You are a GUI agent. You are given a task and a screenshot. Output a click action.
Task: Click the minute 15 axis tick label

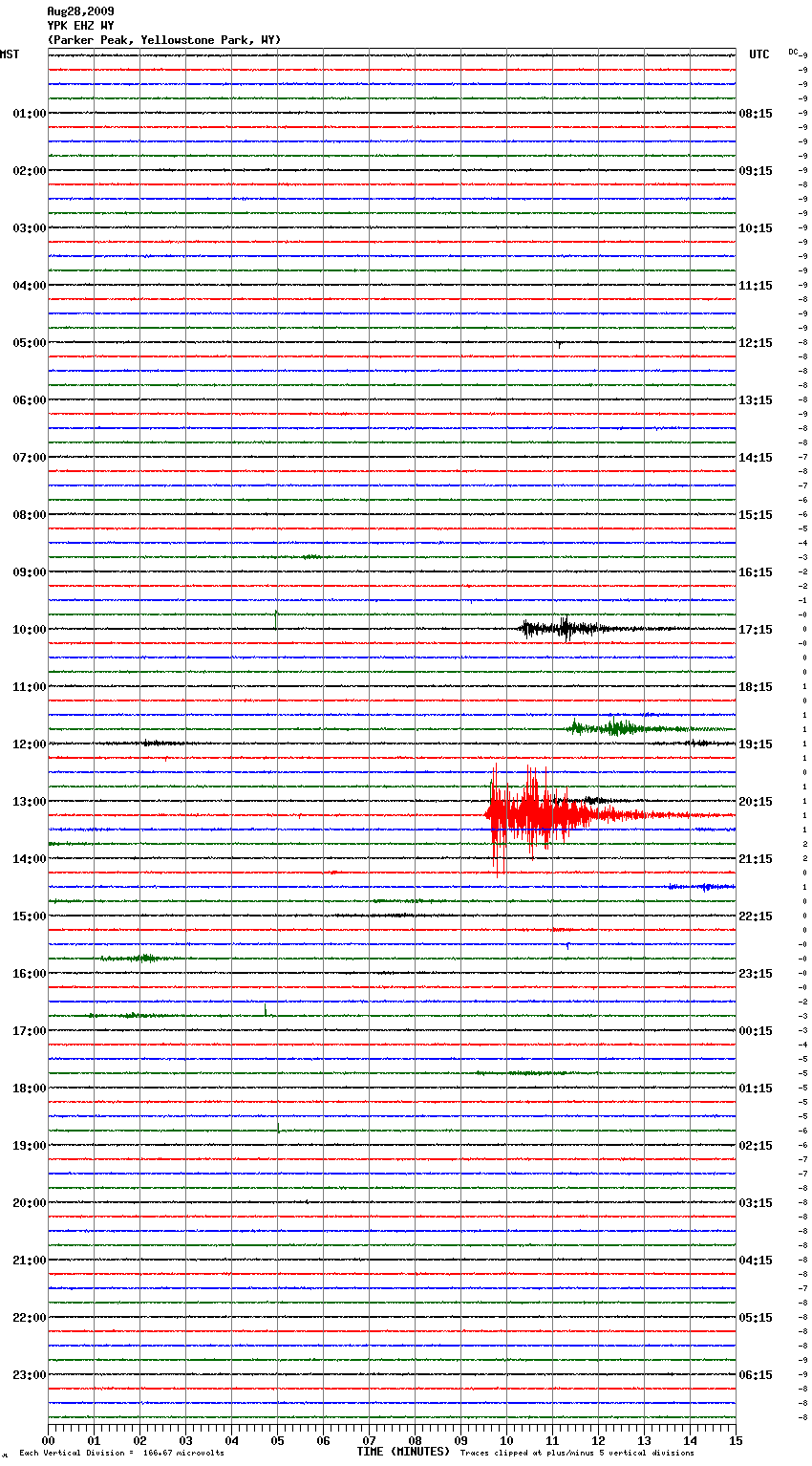click(736, 1441)
